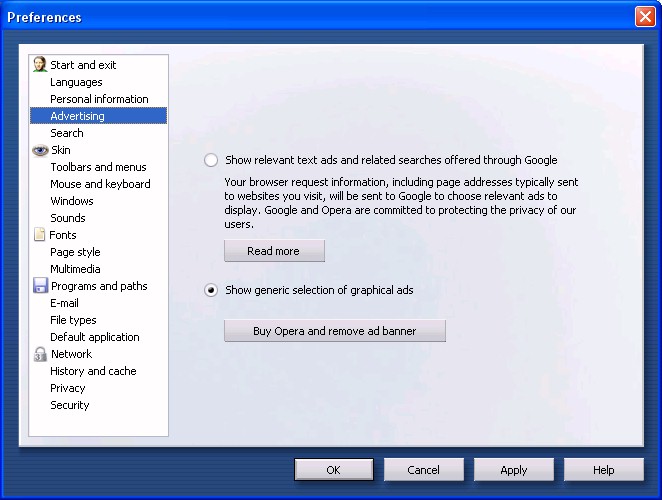Viewport: 662px width, 500px height.
Task: Open the File types page
Action: click(x=73, y=320)
